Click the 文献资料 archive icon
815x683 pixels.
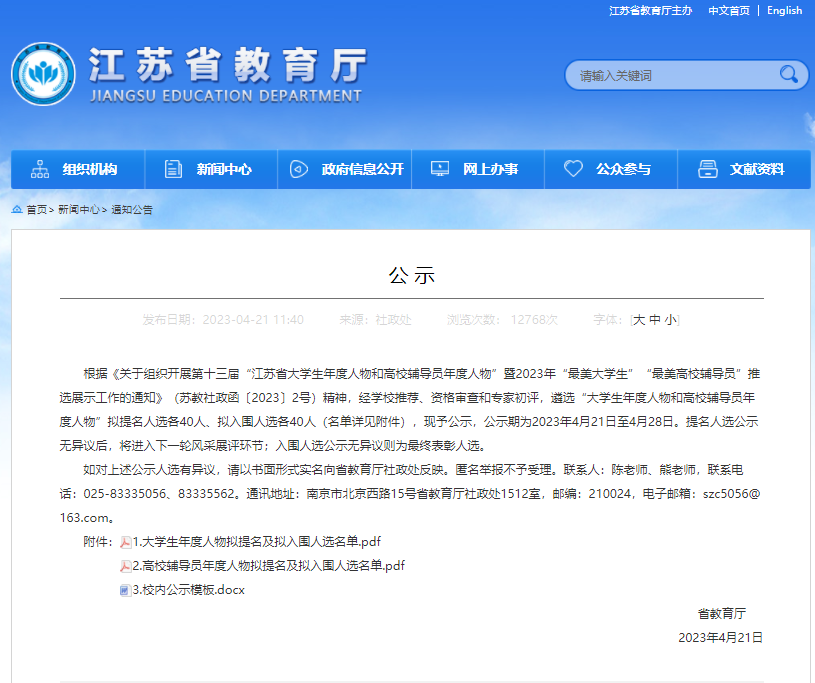pyautogui.click(x=707, y=169)
